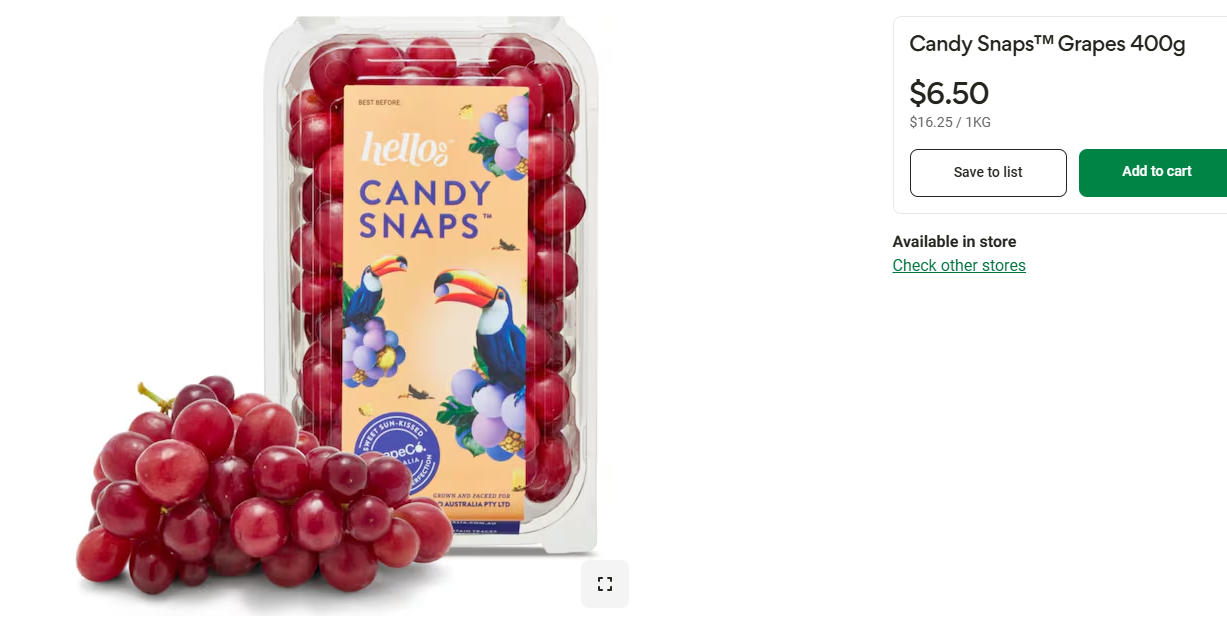1227x619 pixels.
Task: Select the Candy Snaps Grapes 400g title
Action: point(1047,44)
